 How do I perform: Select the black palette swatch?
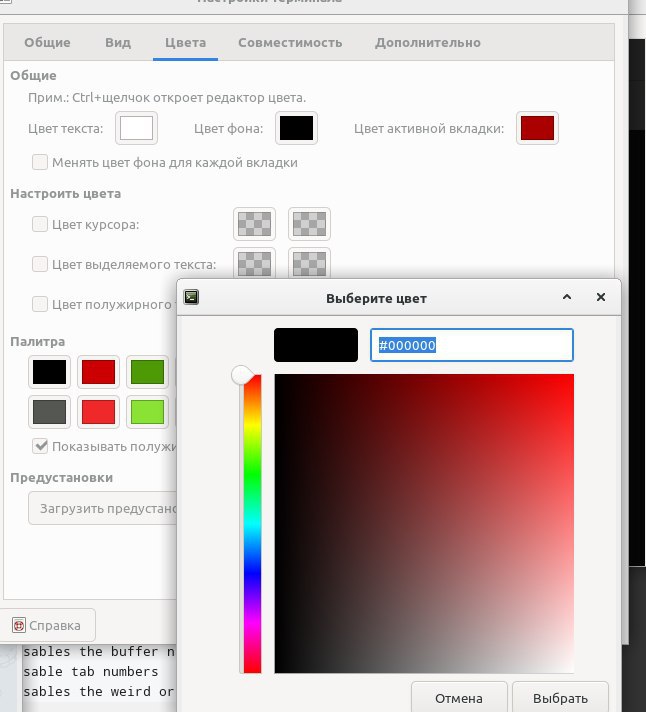coord(49,372)
